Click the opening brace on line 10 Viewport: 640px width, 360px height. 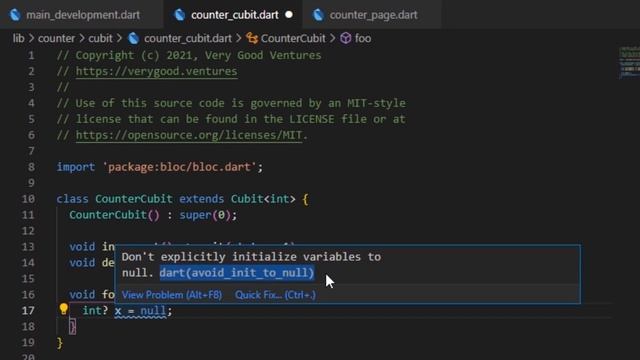pyautogui.click(x=305, y=199)
